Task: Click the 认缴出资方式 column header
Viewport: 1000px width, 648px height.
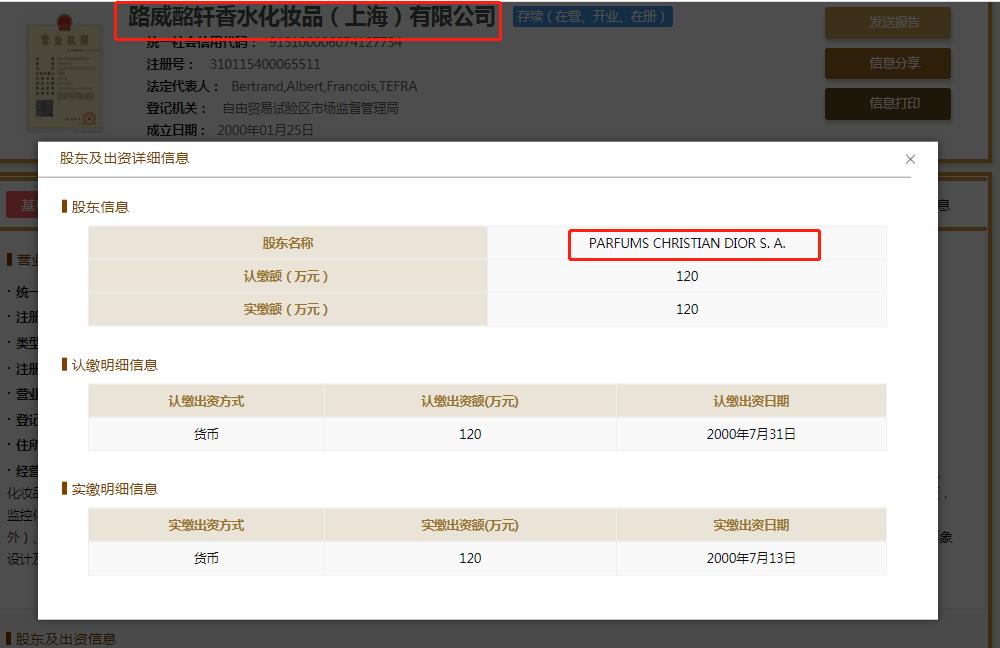Action: (206, 401)
